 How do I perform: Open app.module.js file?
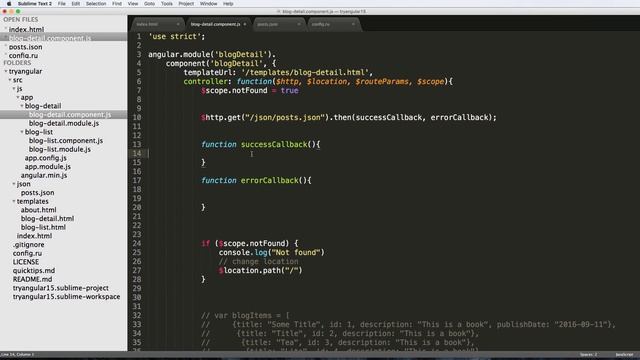47,167
